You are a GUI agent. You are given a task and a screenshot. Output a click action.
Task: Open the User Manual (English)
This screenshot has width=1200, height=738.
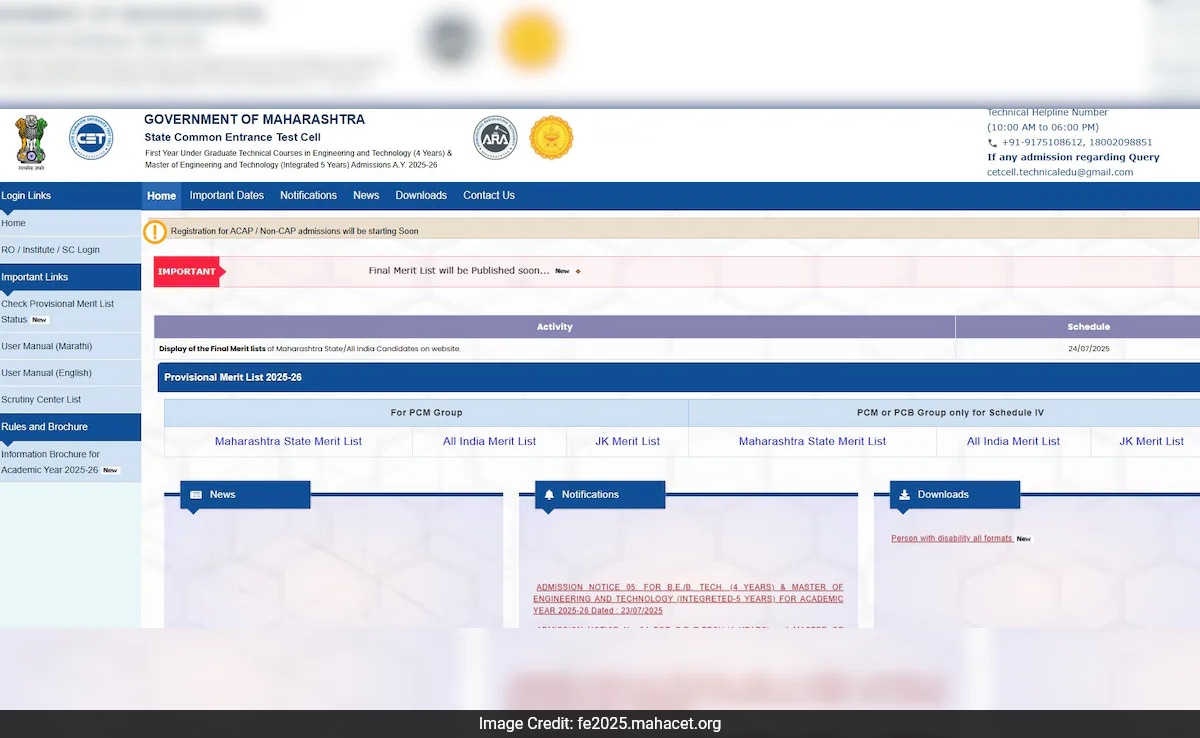click(x=48, y=372)
